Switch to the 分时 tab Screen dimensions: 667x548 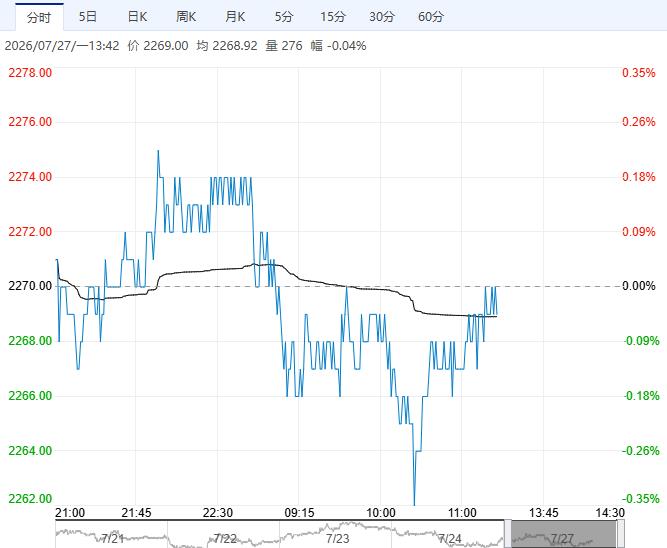tap(39, 17)
